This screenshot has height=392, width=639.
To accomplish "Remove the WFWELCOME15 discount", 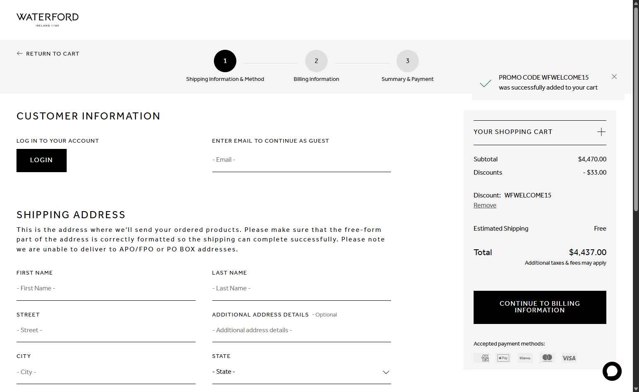I will coord(485,205).
